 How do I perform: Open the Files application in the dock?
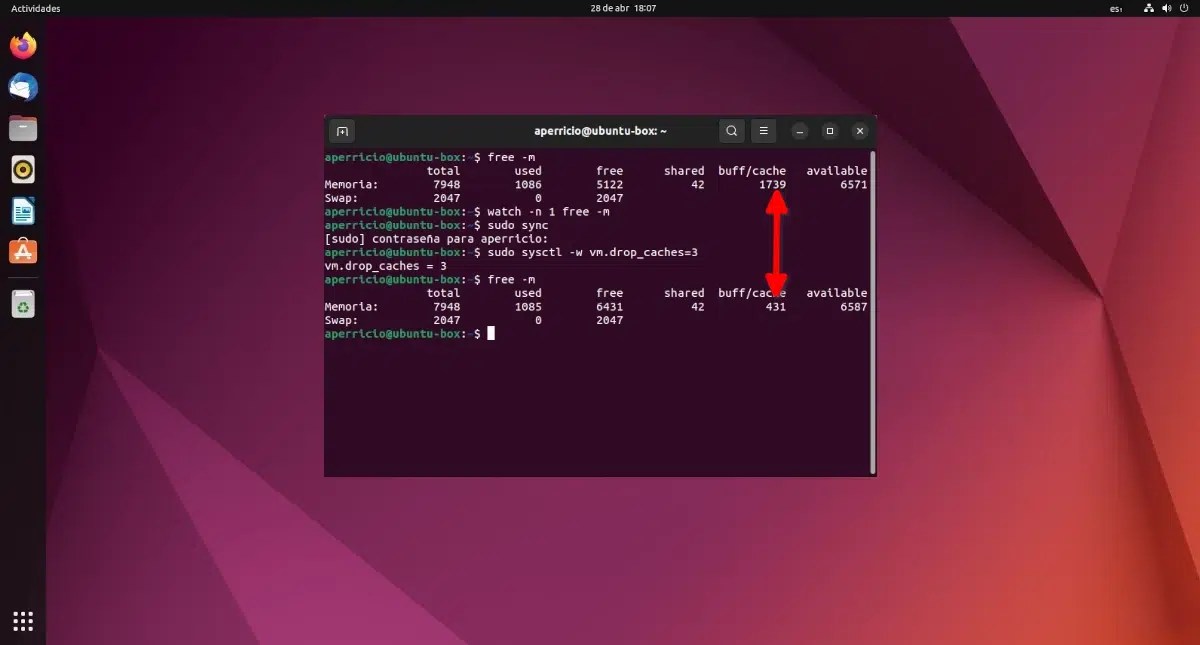coord(22,128)
